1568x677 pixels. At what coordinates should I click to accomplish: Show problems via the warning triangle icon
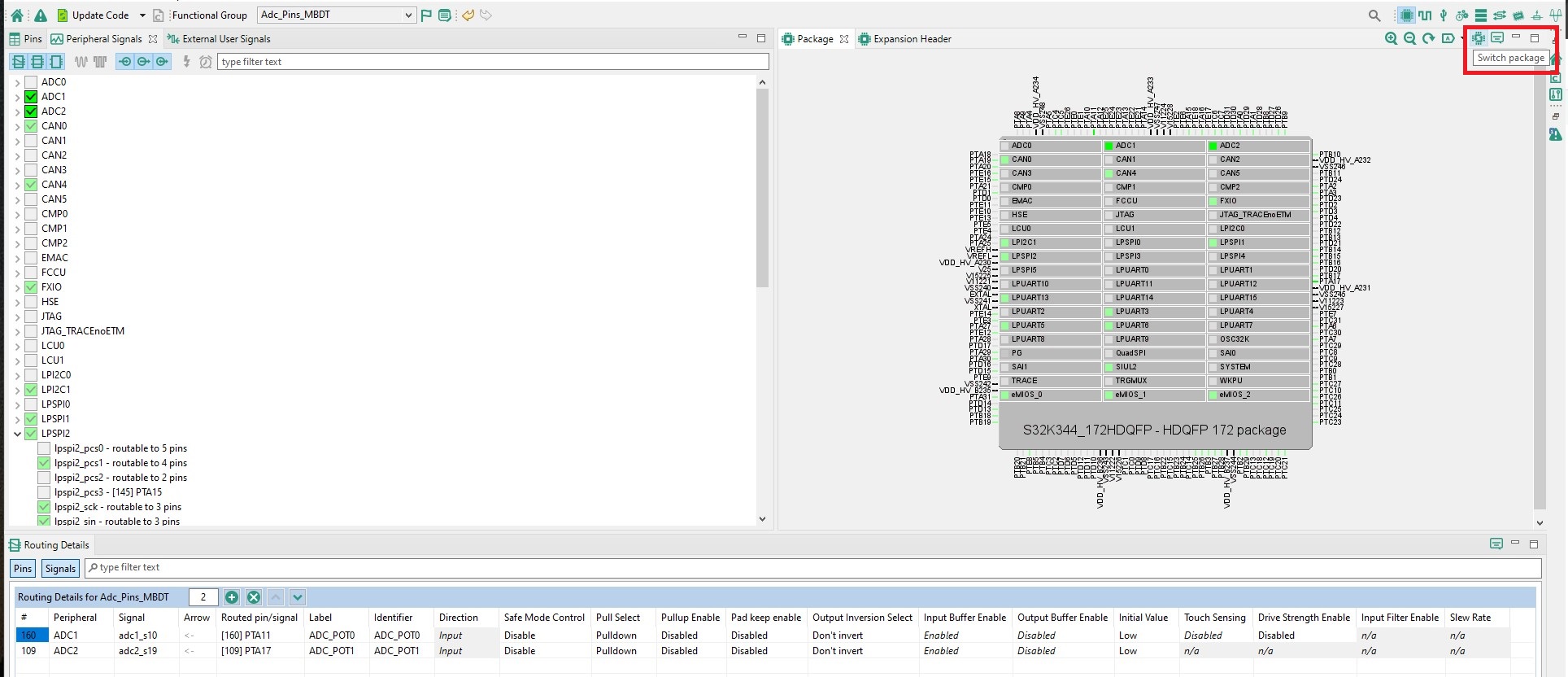click(40, 15)
